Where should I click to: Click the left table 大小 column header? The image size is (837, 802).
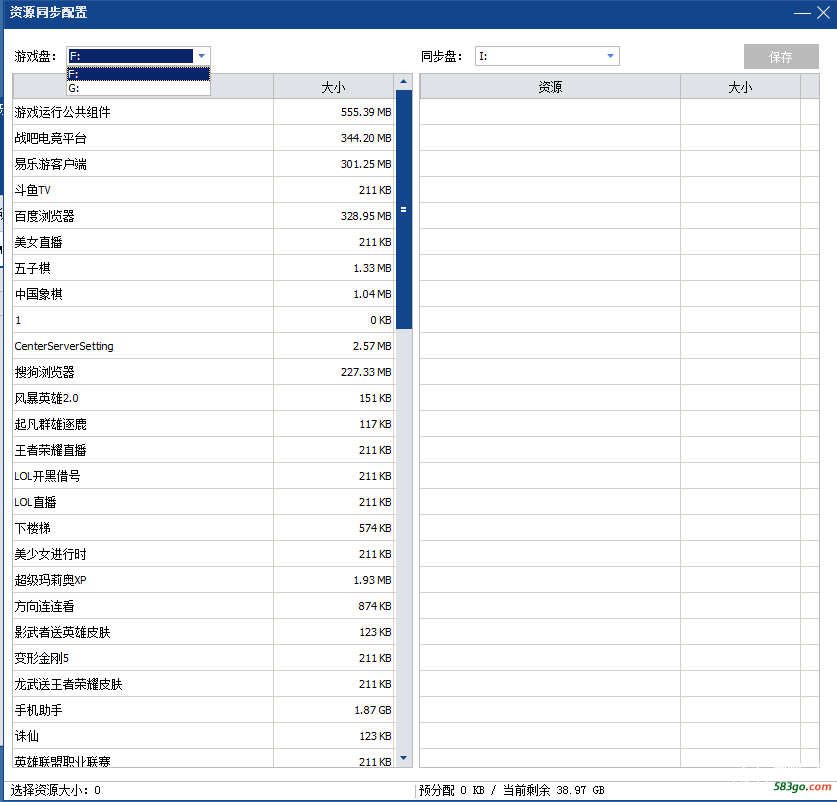click(334, 87)
